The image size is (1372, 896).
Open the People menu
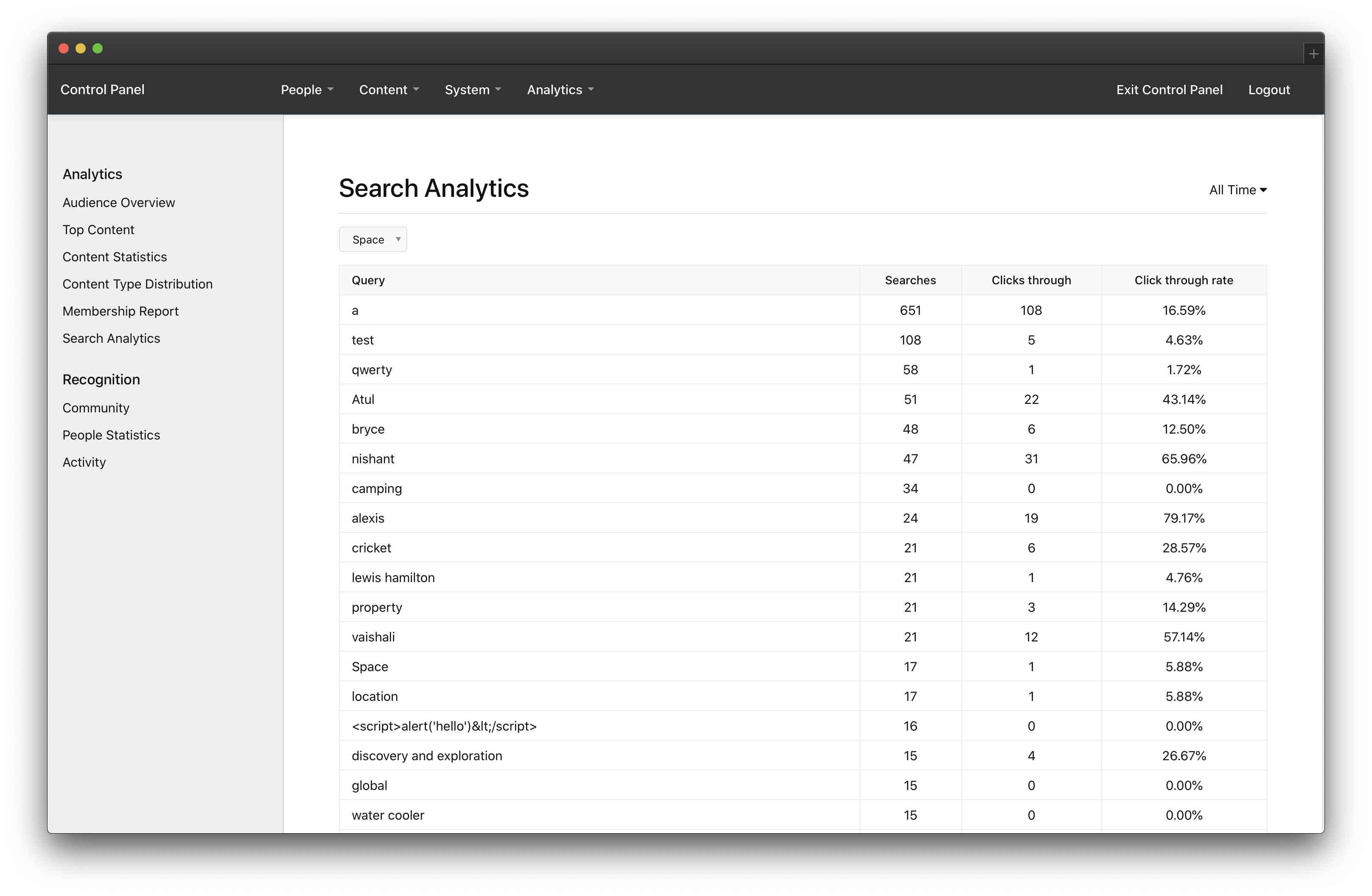tap(307, 90)
